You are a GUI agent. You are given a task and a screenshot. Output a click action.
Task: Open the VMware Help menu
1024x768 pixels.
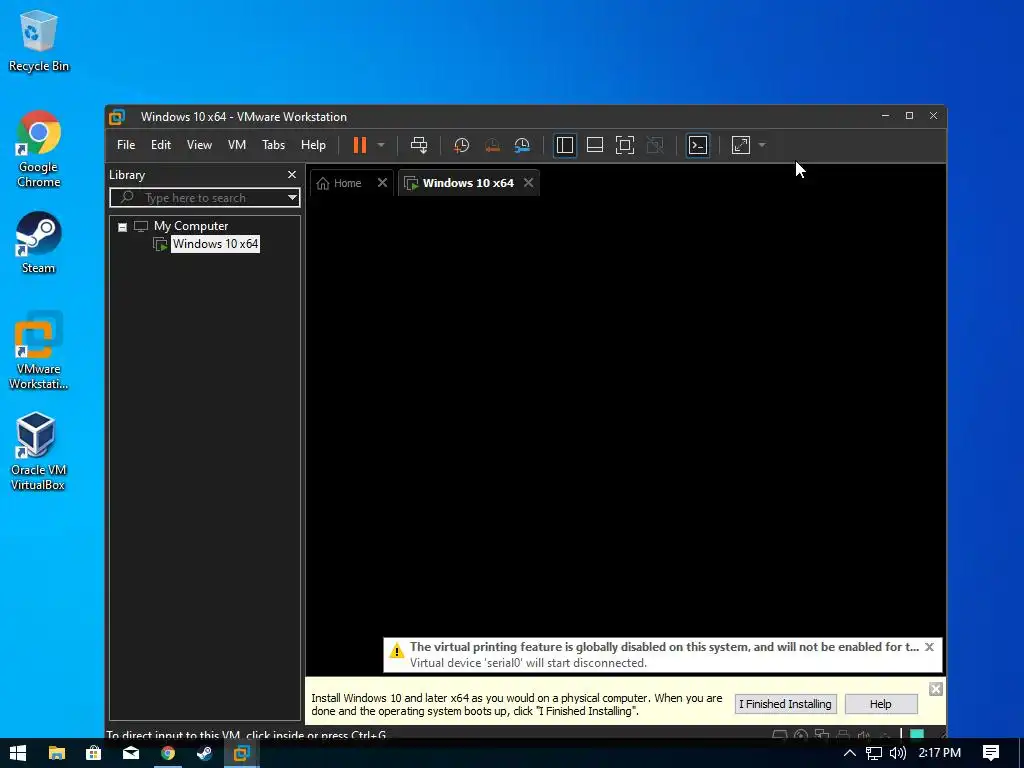tap(313, 145)
